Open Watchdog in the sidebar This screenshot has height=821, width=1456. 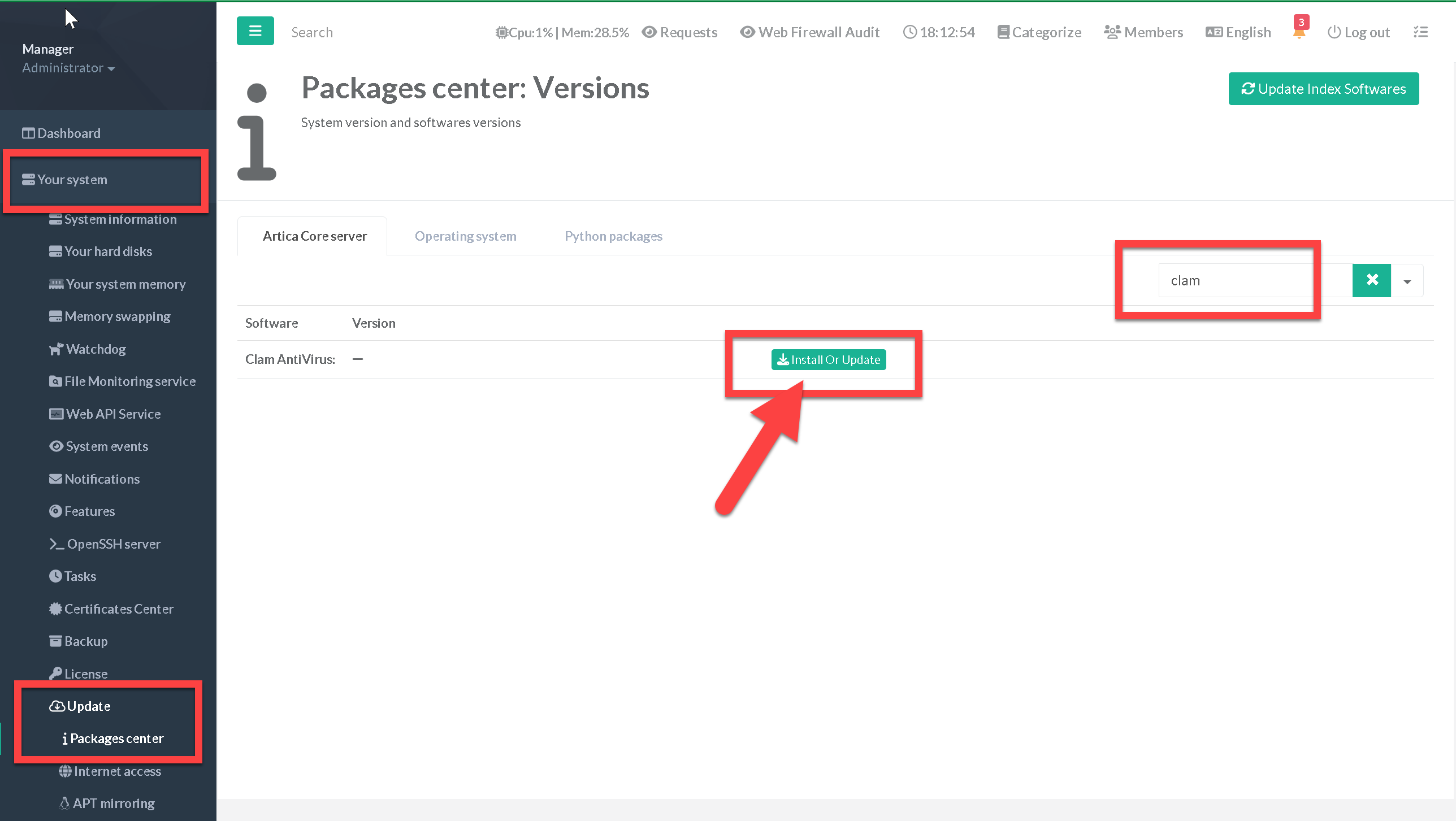click(95, 349)
